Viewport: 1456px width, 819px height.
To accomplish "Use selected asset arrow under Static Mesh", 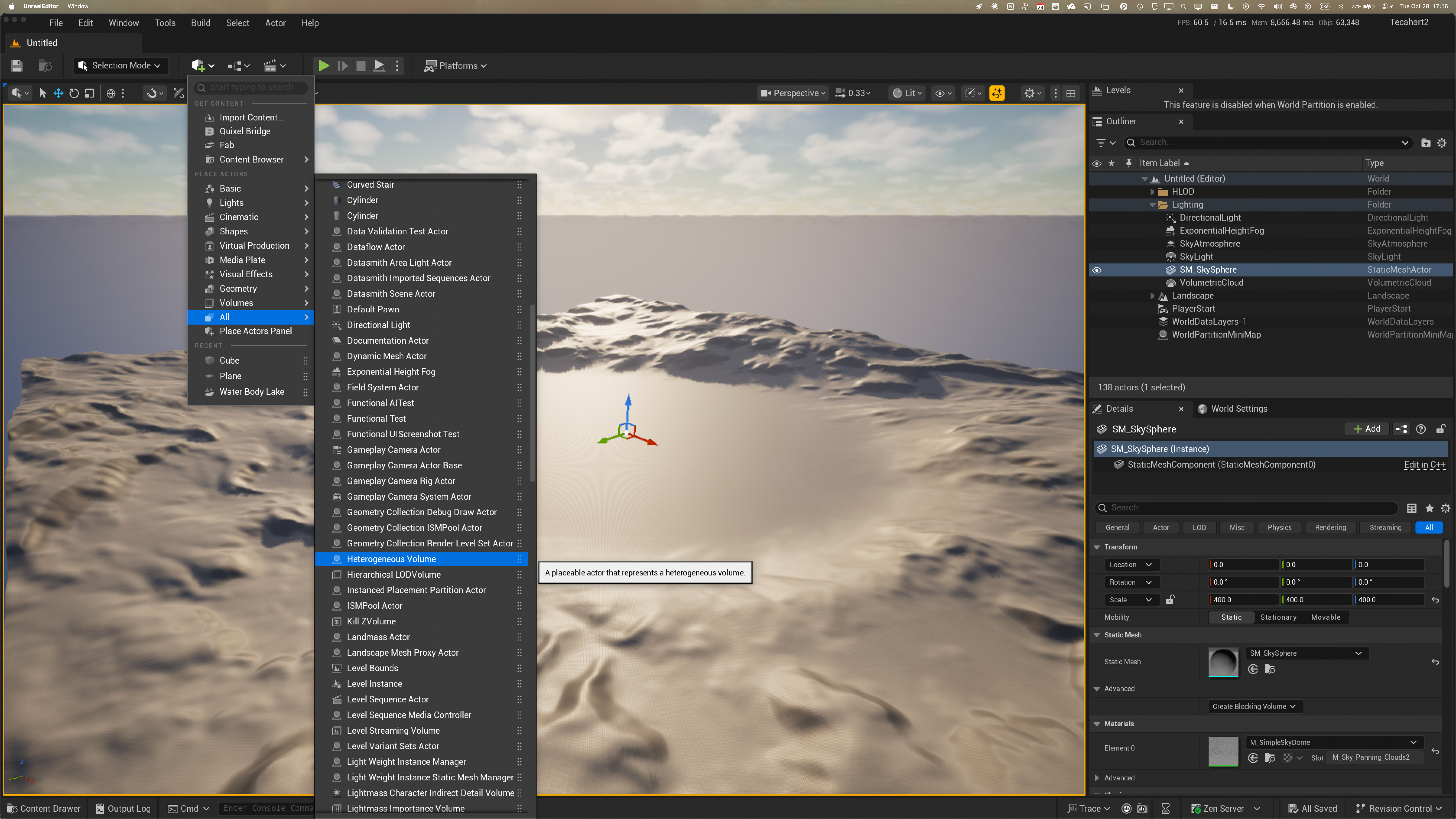I will click(x=1253, y=669).
